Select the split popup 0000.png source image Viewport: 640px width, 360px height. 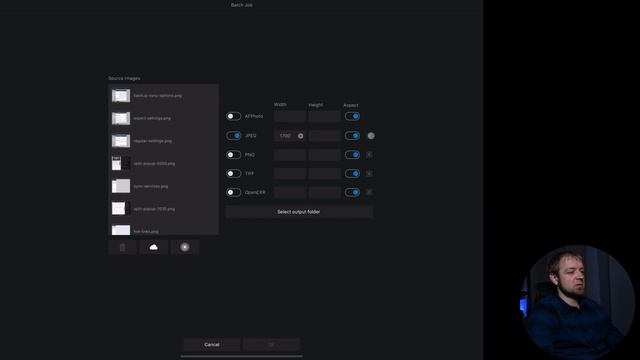(163, 163)
